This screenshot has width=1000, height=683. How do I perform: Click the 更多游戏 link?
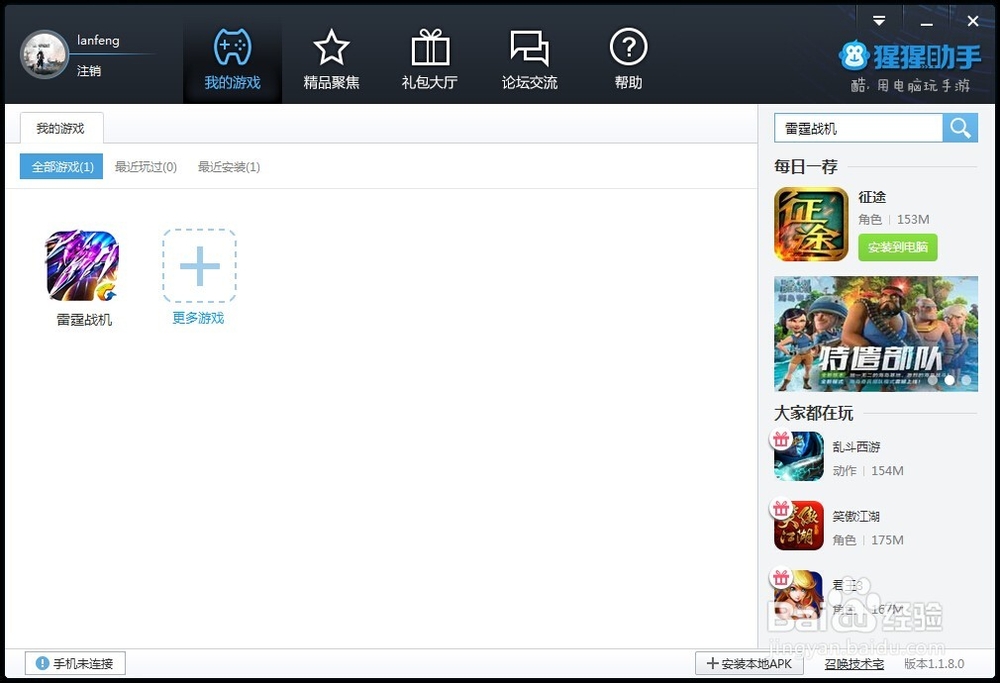[198, 318]
